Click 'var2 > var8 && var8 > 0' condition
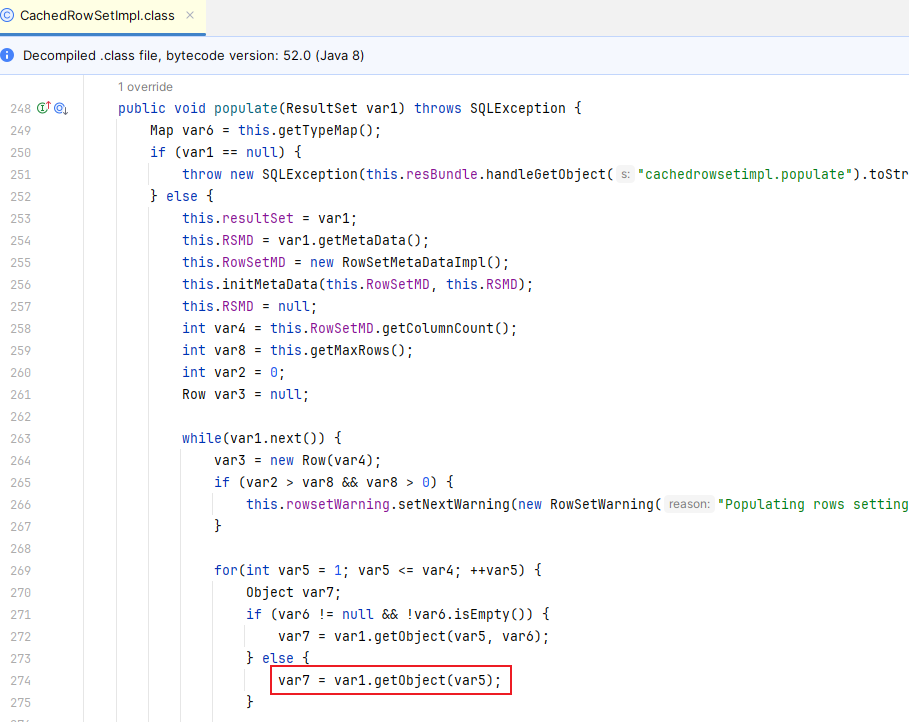 (338, 482)
